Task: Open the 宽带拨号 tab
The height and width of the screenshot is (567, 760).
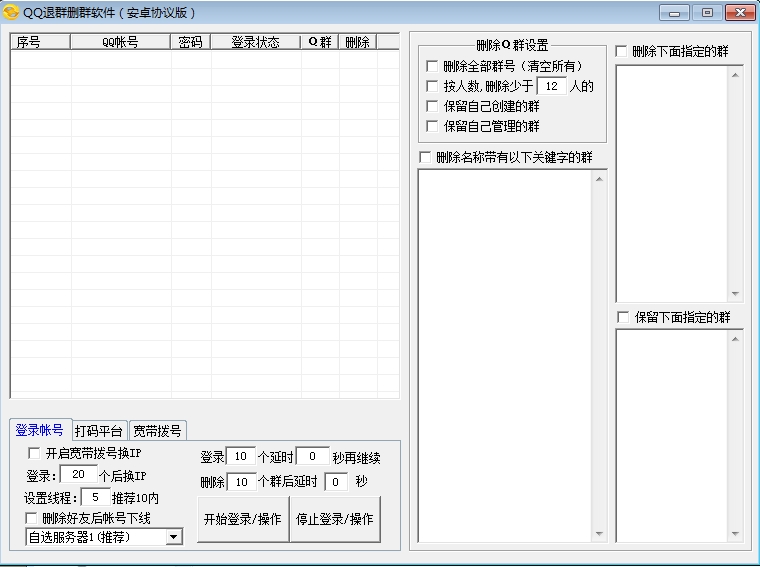Action: tap(158, 430)
